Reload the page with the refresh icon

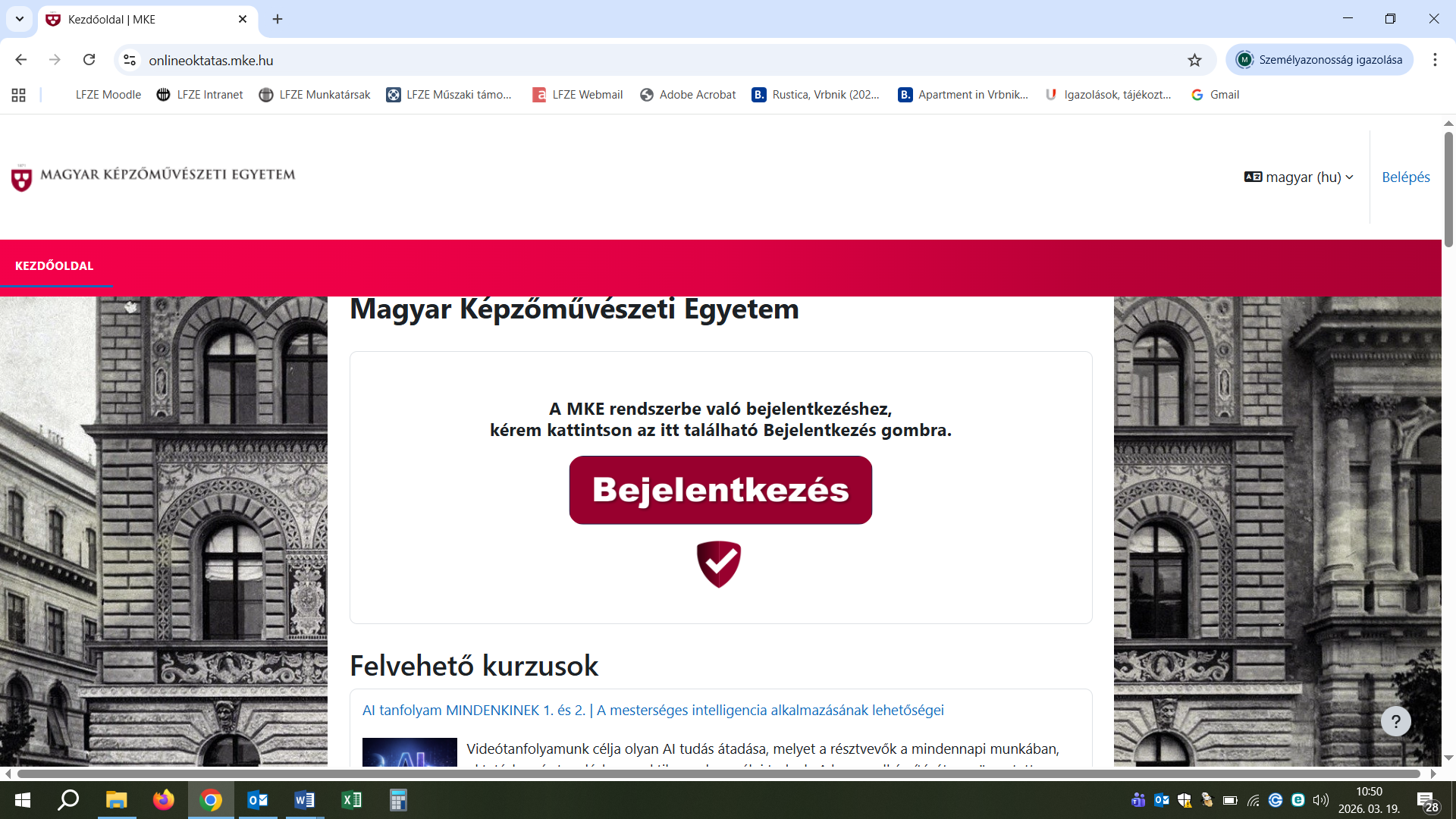89,60
